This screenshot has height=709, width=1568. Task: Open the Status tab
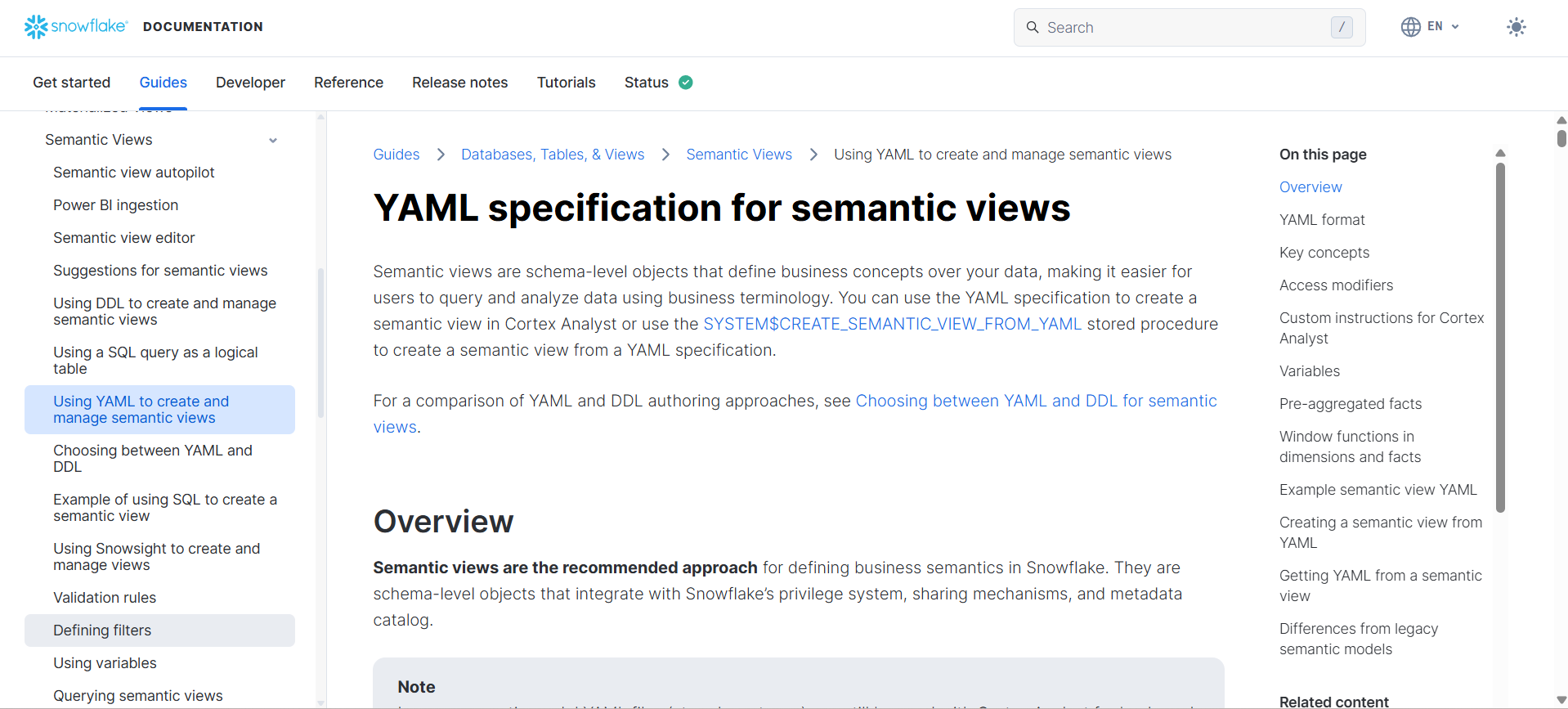647,83
